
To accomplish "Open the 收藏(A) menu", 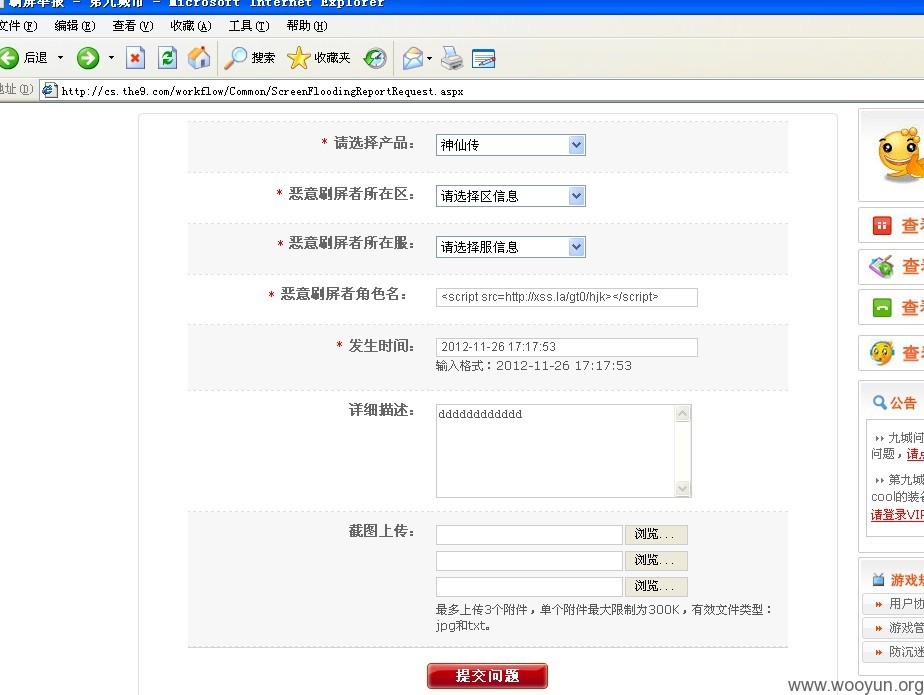I will (x=190, y=26).
